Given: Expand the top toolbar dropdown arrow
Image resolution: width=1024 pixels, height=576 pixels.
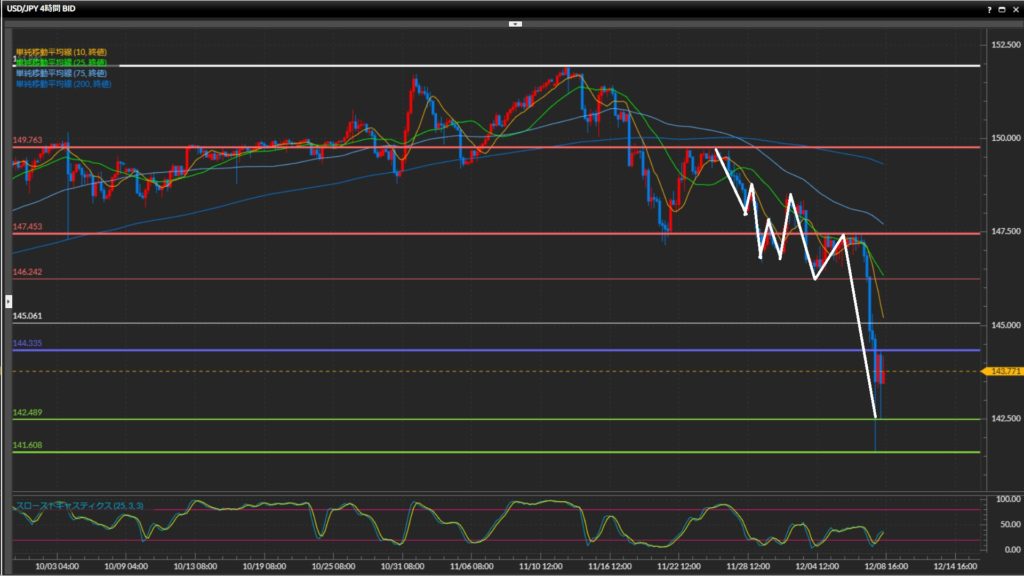Looking at the screenshot, I should (515, 22).
